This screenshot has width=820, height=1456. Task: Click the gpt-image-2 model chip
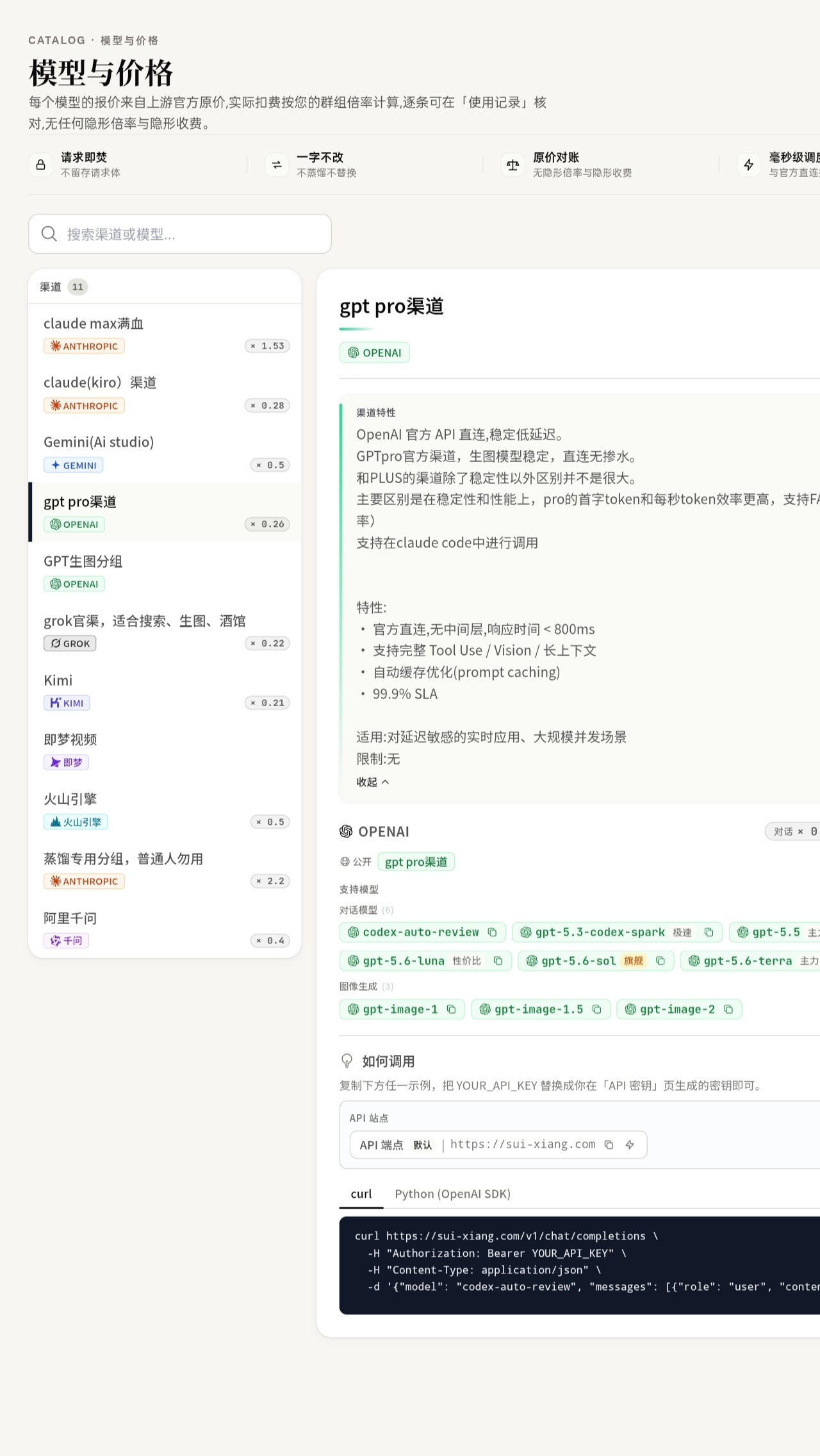click(679, 1009)
